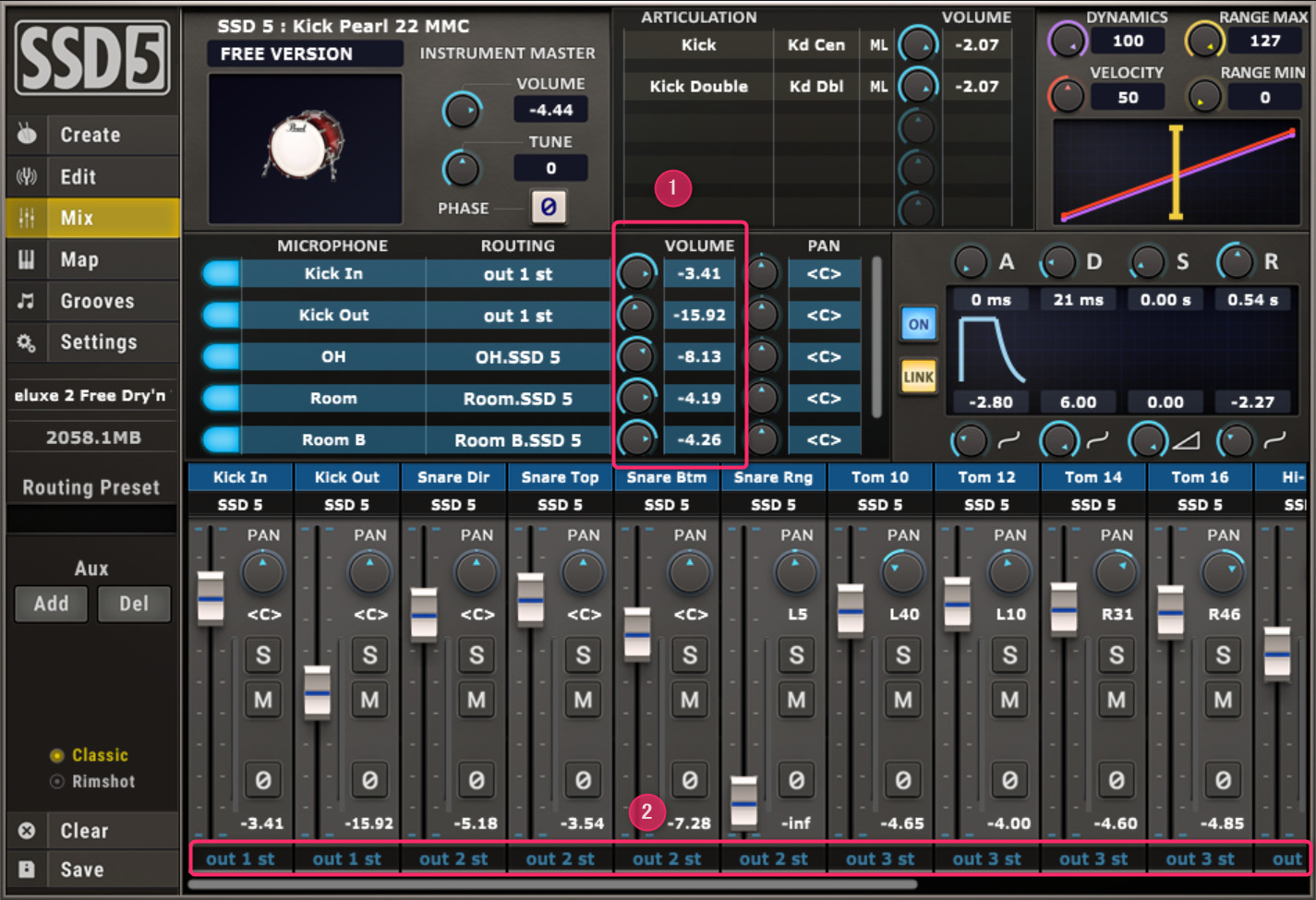Open the Map keyboard icon
1316x900 pixels.
coord(26,259)
